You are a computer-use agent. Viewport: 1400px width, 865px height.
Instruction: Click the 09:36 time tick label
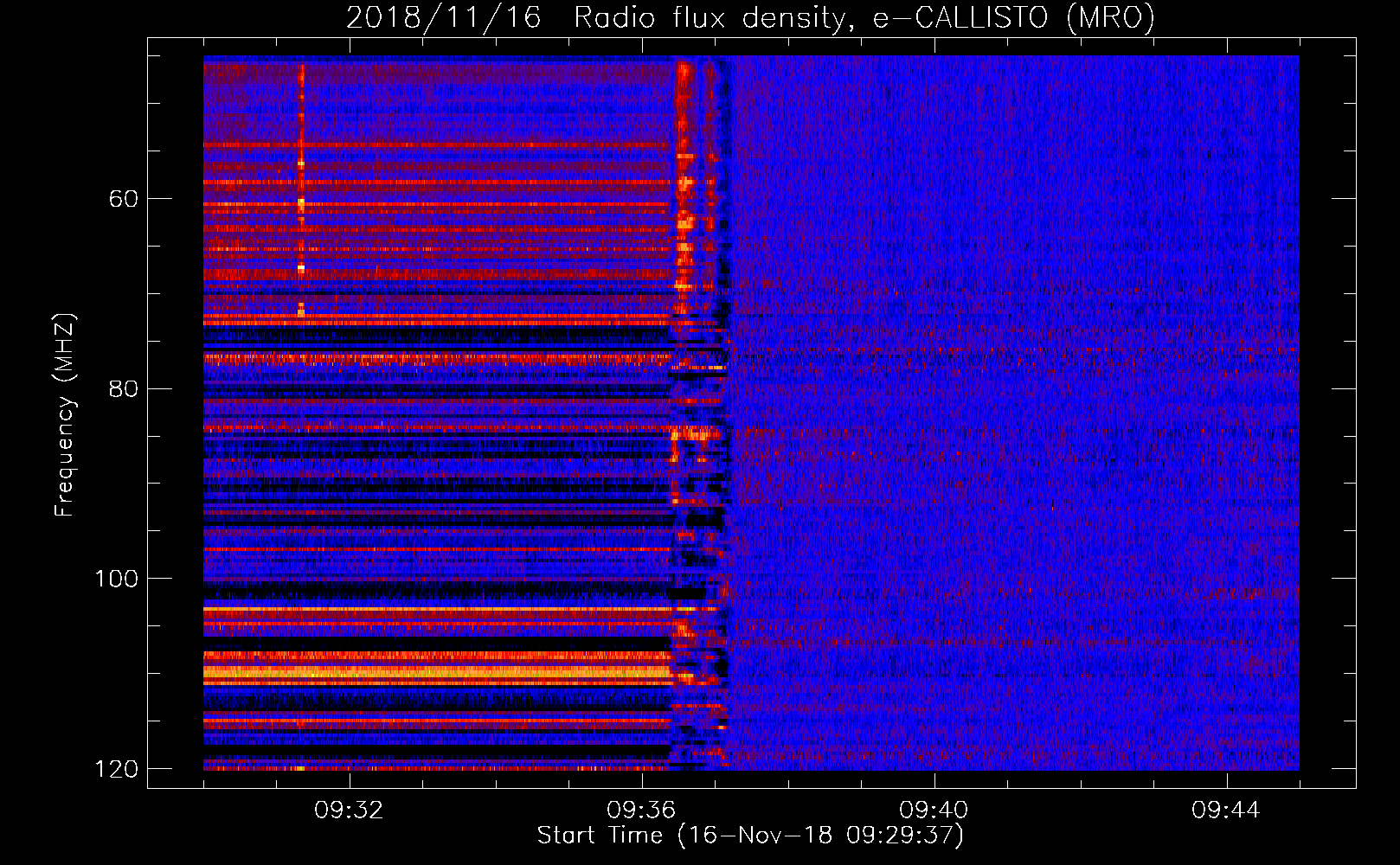(x=641, y=811)
